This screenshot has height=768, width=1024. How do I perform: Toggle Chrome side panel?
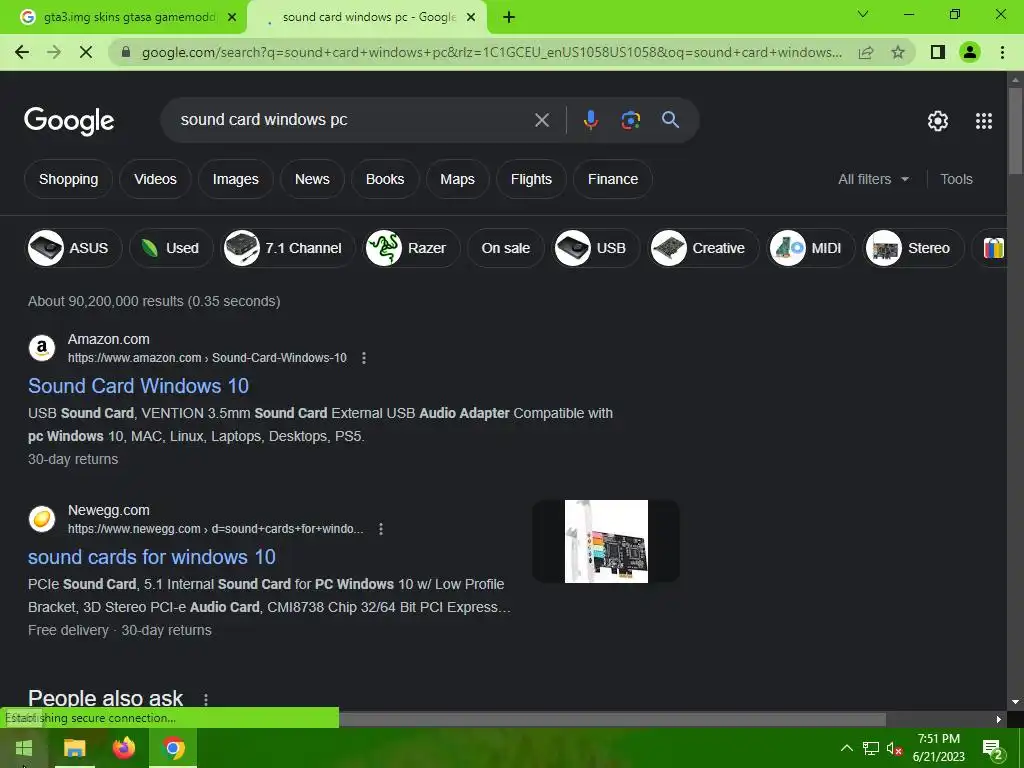click(938, 52)
